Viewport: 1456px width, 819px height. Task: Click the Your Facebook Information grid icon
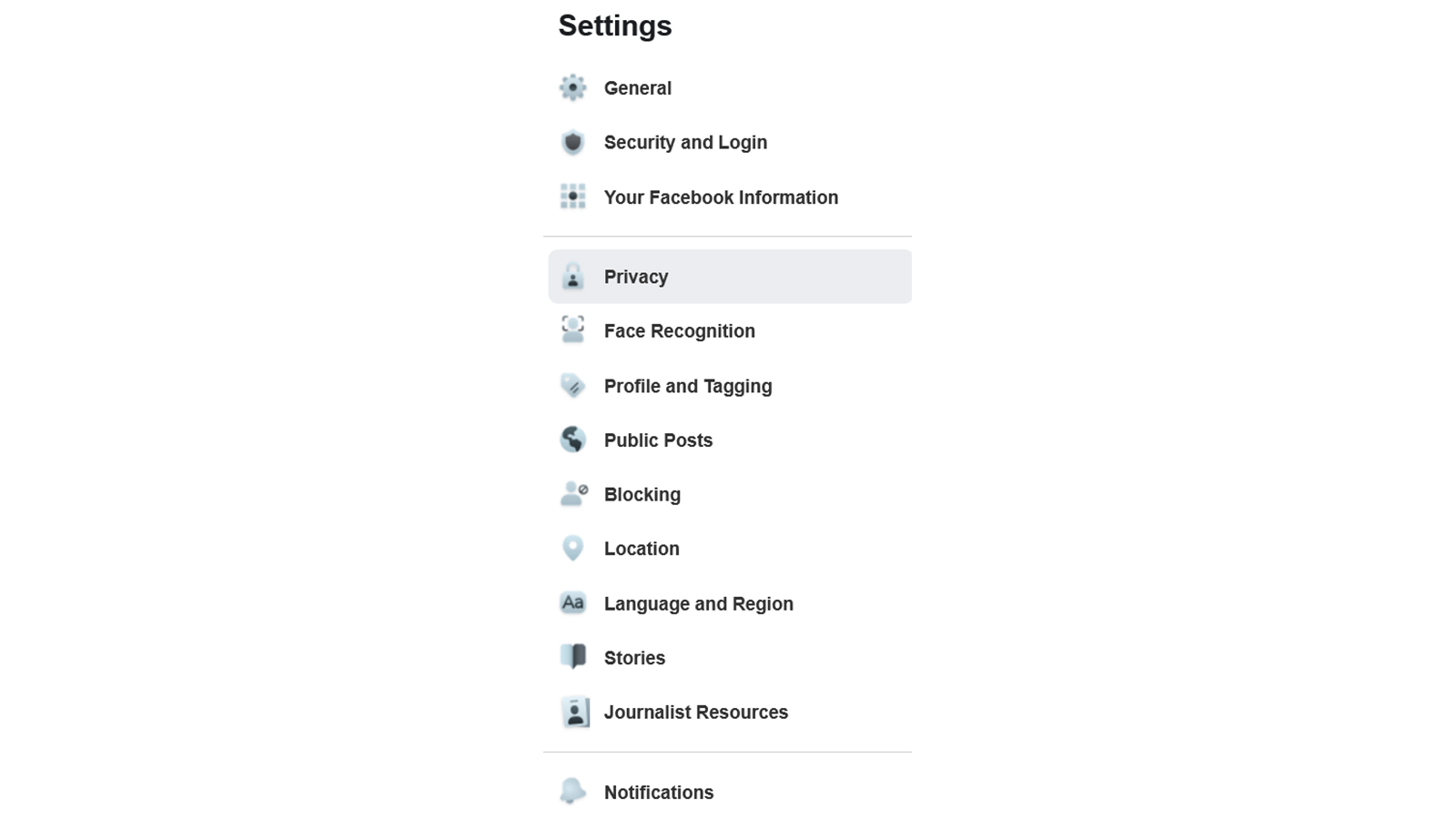572,197
